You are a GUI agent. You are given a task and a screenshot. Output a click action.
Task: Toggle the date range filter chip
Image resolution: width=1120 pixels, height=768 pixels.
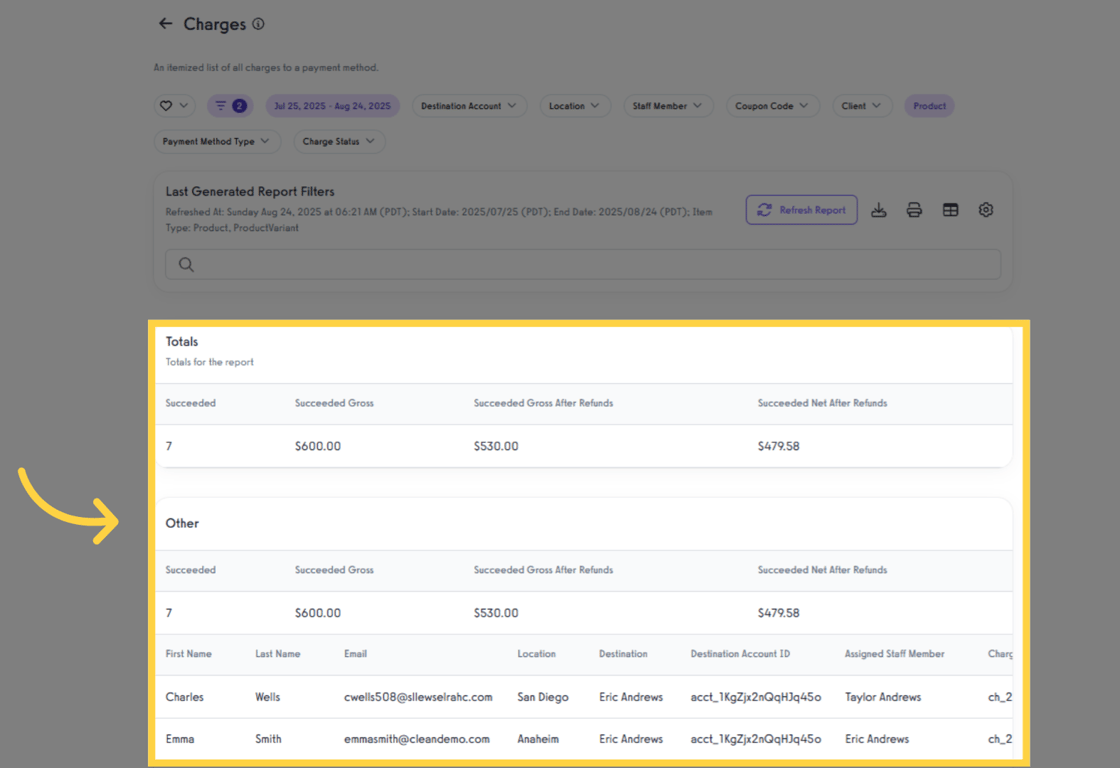click(x=331, y=105)
